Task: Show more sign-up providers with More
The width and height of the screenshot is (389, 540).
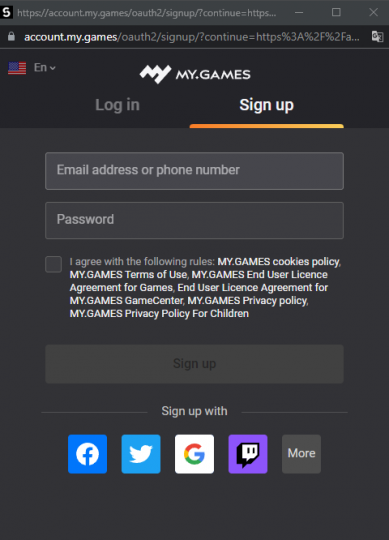Action: tap(301, 454)
